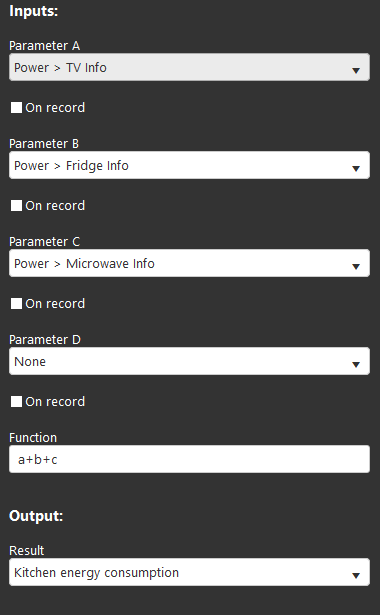Viewport: 380px width, 615px height.
Task: Click the Parameter A label
Action: 44,46
